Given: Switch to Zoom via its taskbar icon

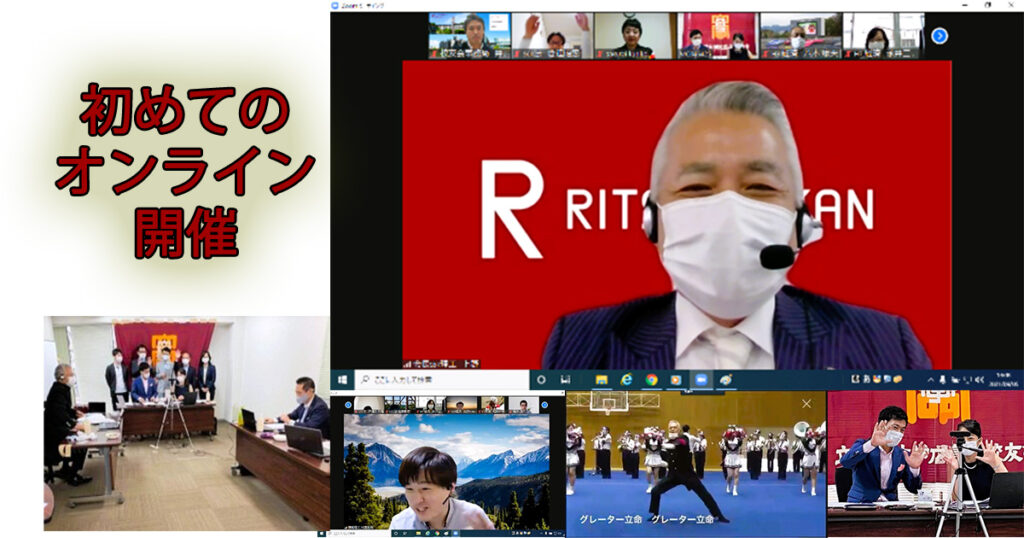Looking at the screenshot, I should pos(700,380).
